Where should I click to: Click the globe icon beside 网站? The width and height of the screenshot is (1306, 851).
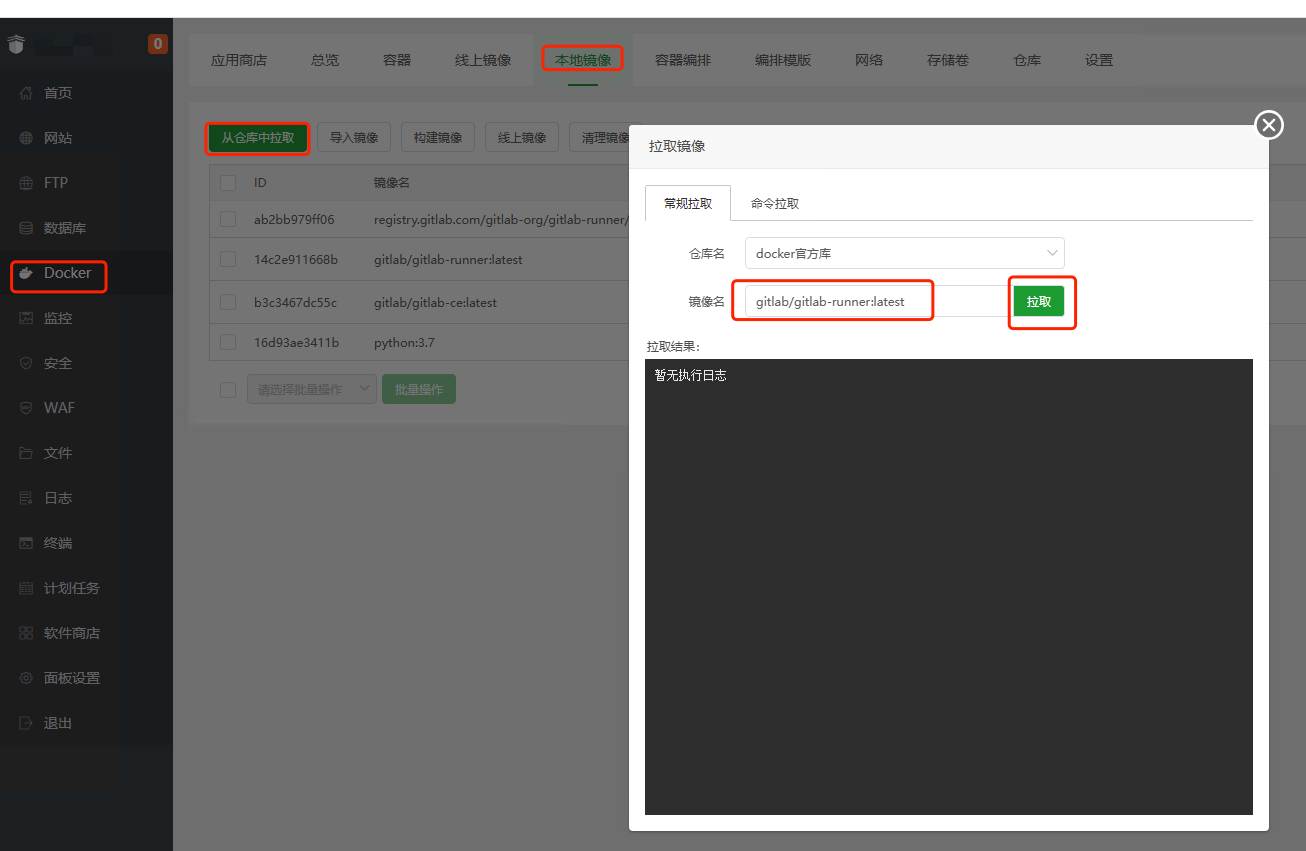pos(26,138)
